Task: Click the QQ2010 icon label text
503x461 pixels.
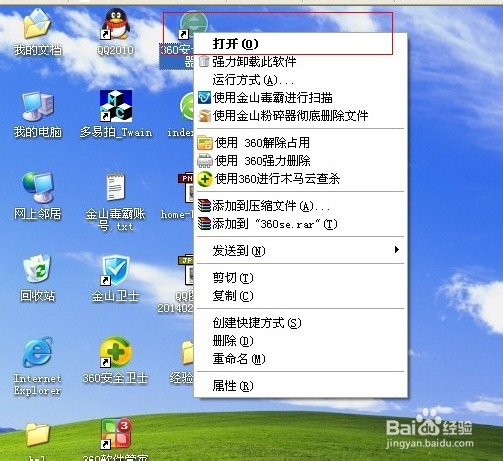Action: [115, 50]
